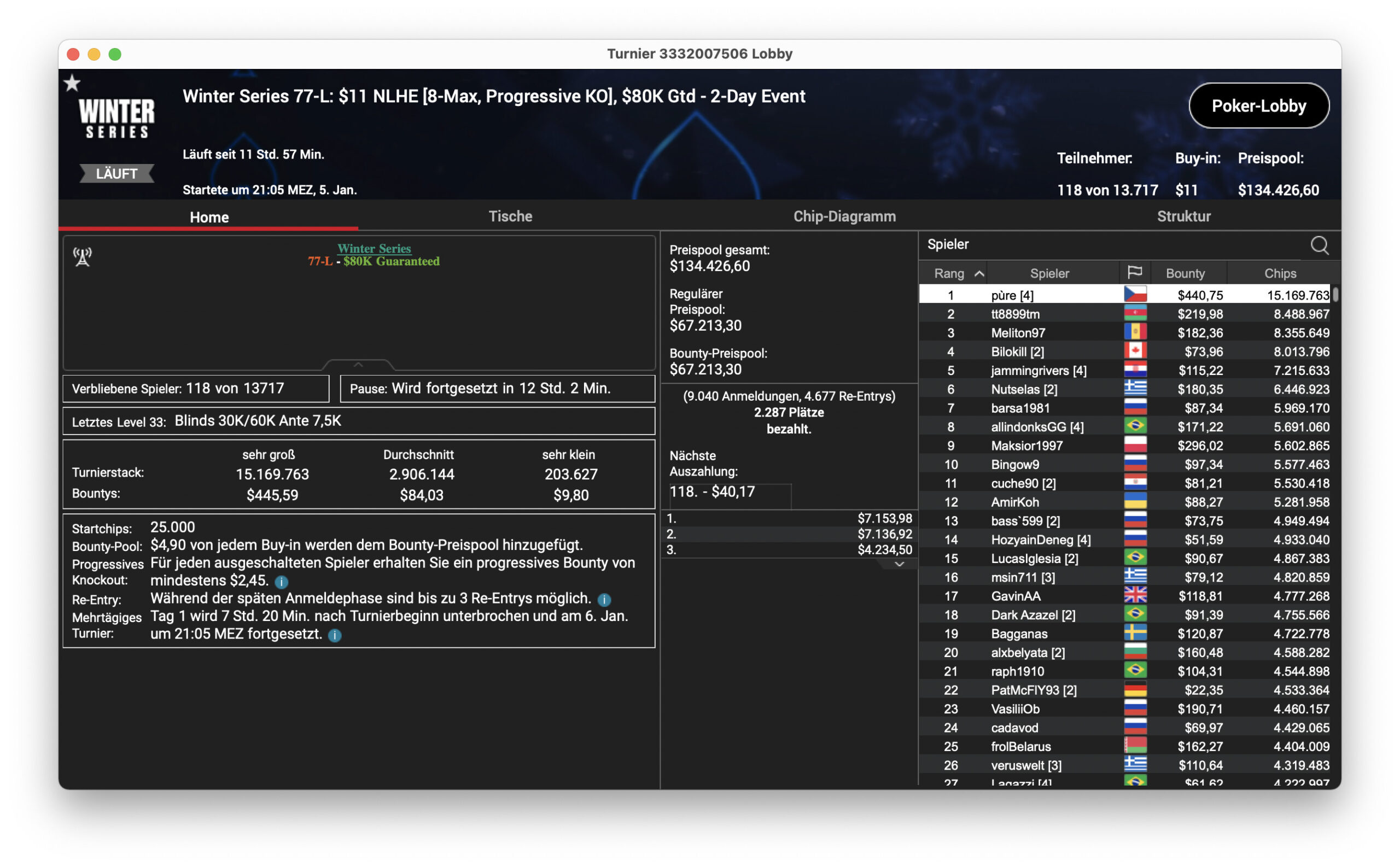Click the Verbliebene Spieler box
The image size is (1400, 867).
coord(196,388)
